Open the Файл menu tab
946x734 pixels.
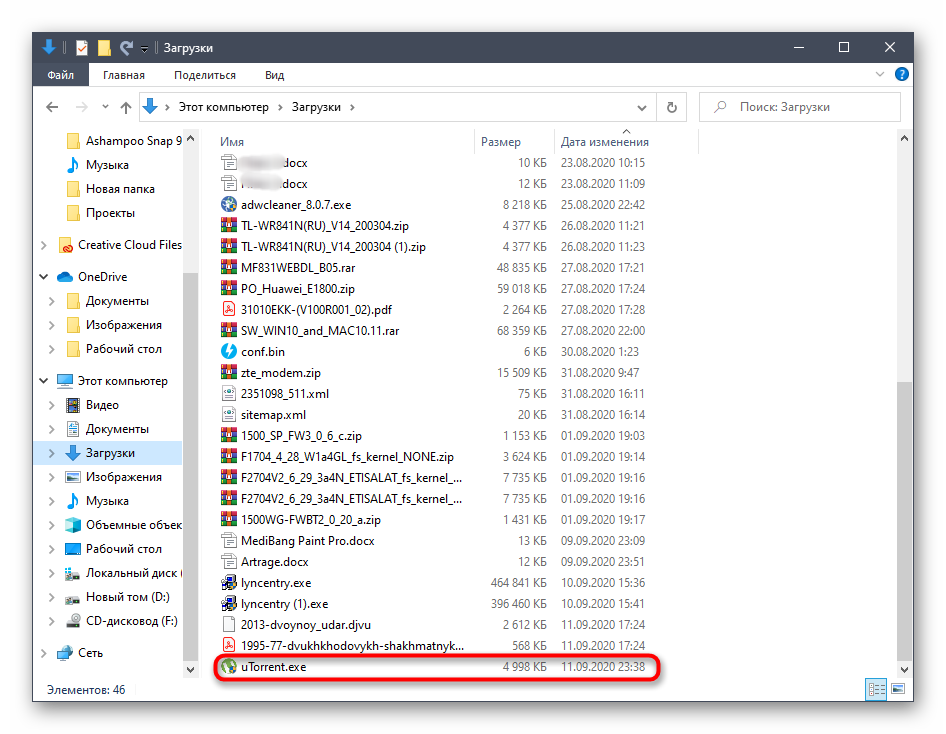coord(60,75)
